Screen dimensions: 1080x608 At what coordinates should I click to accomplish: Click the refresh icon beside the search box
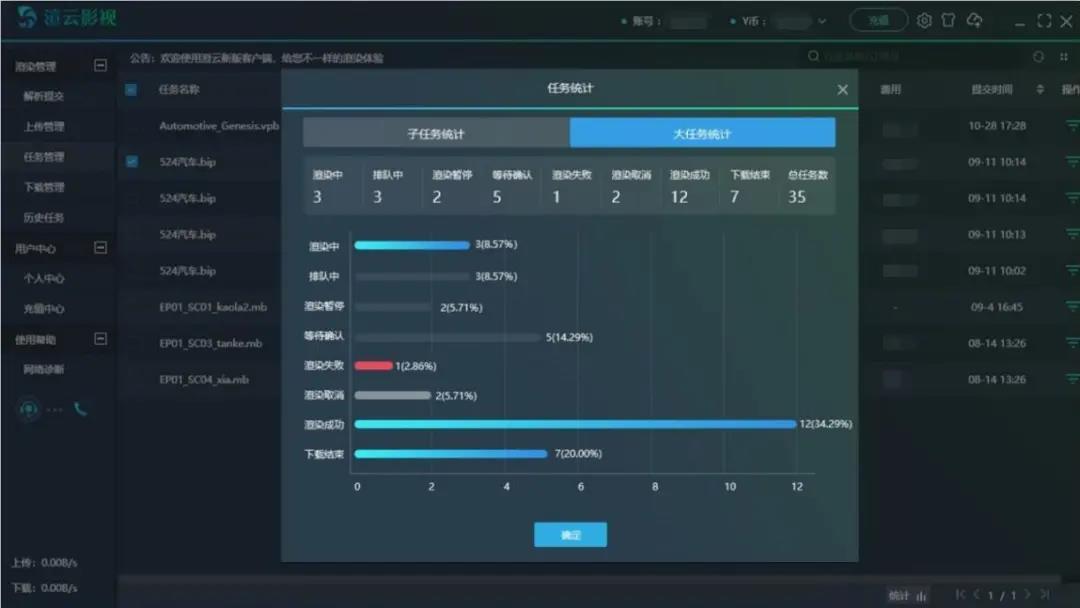1039,57
